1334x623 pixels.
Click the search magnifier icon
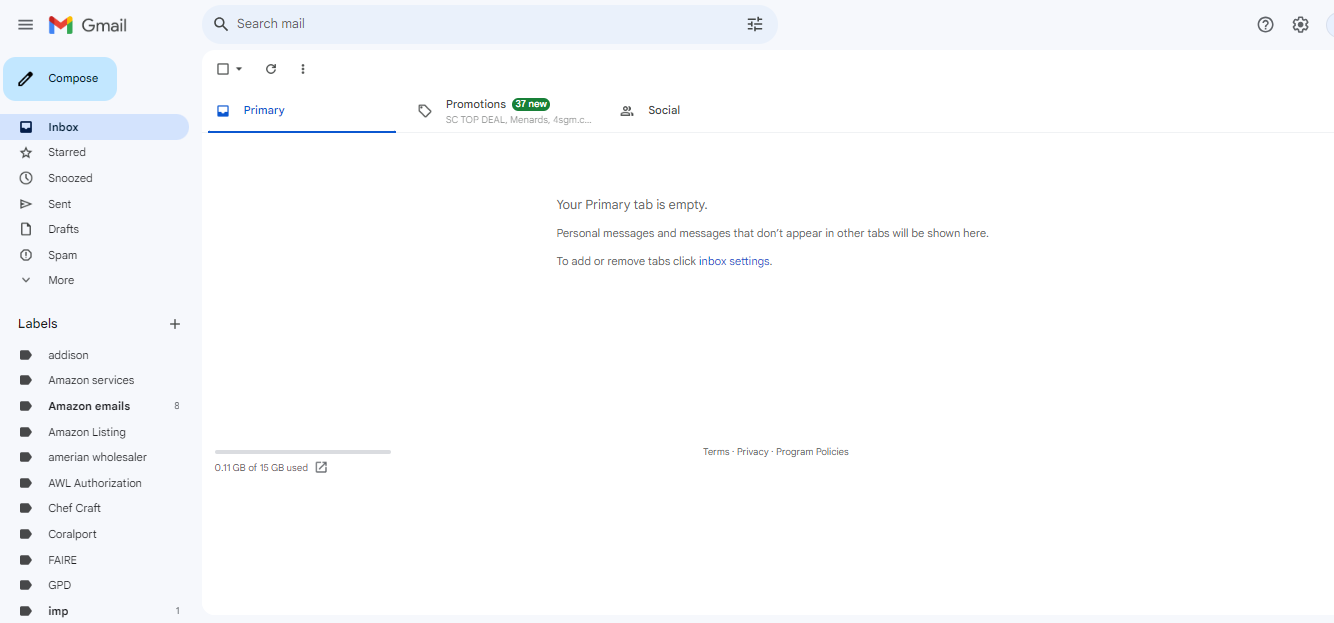point(221,24)
